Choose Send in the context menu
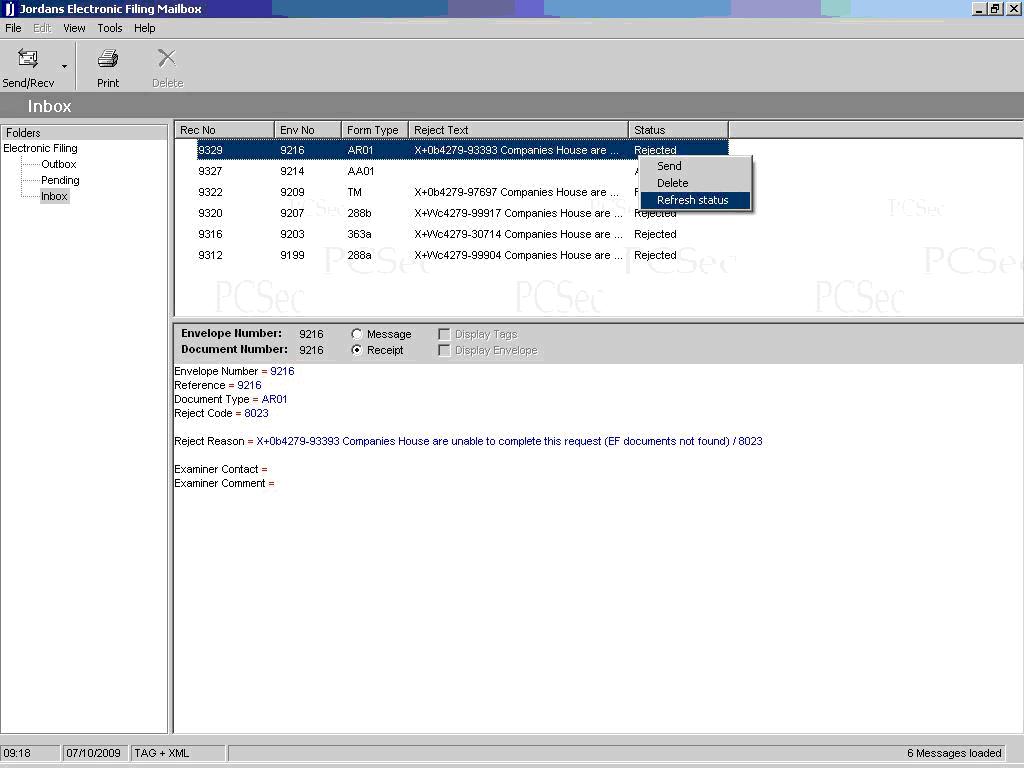This screenshot has width=1024, height=768. coord(669,166)
